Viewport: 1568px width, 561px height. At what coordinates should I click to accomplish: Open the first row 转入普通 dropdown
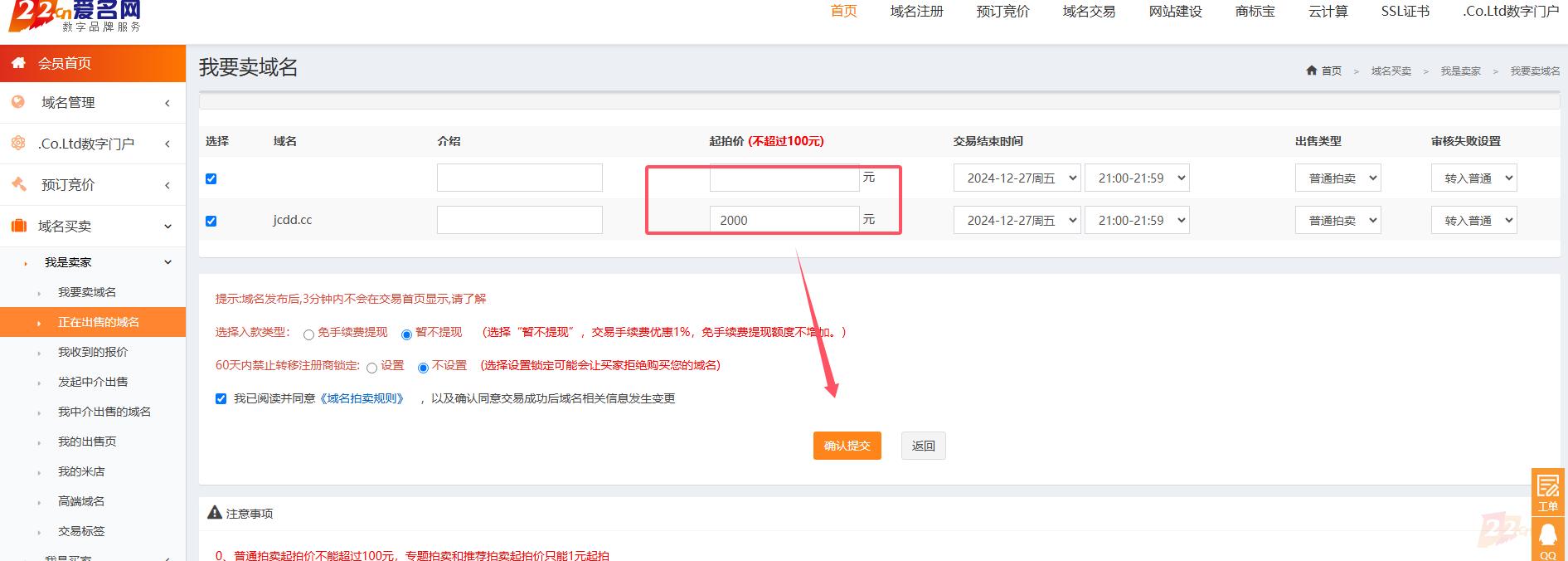click(1474, 178)
